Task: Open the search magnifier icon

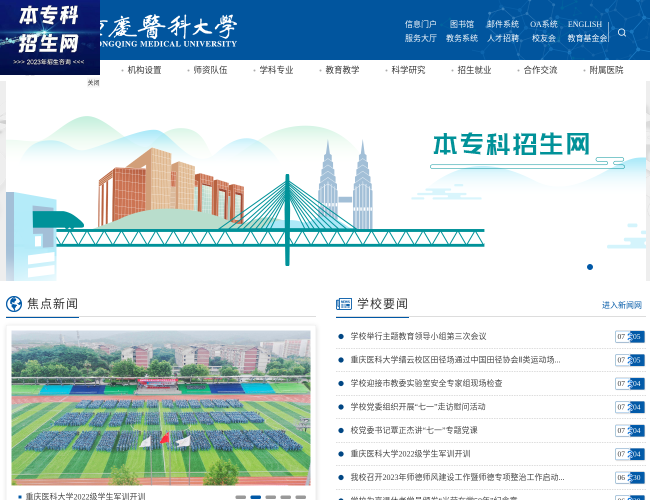Action: pyautogui.click(x=621, y=32)
